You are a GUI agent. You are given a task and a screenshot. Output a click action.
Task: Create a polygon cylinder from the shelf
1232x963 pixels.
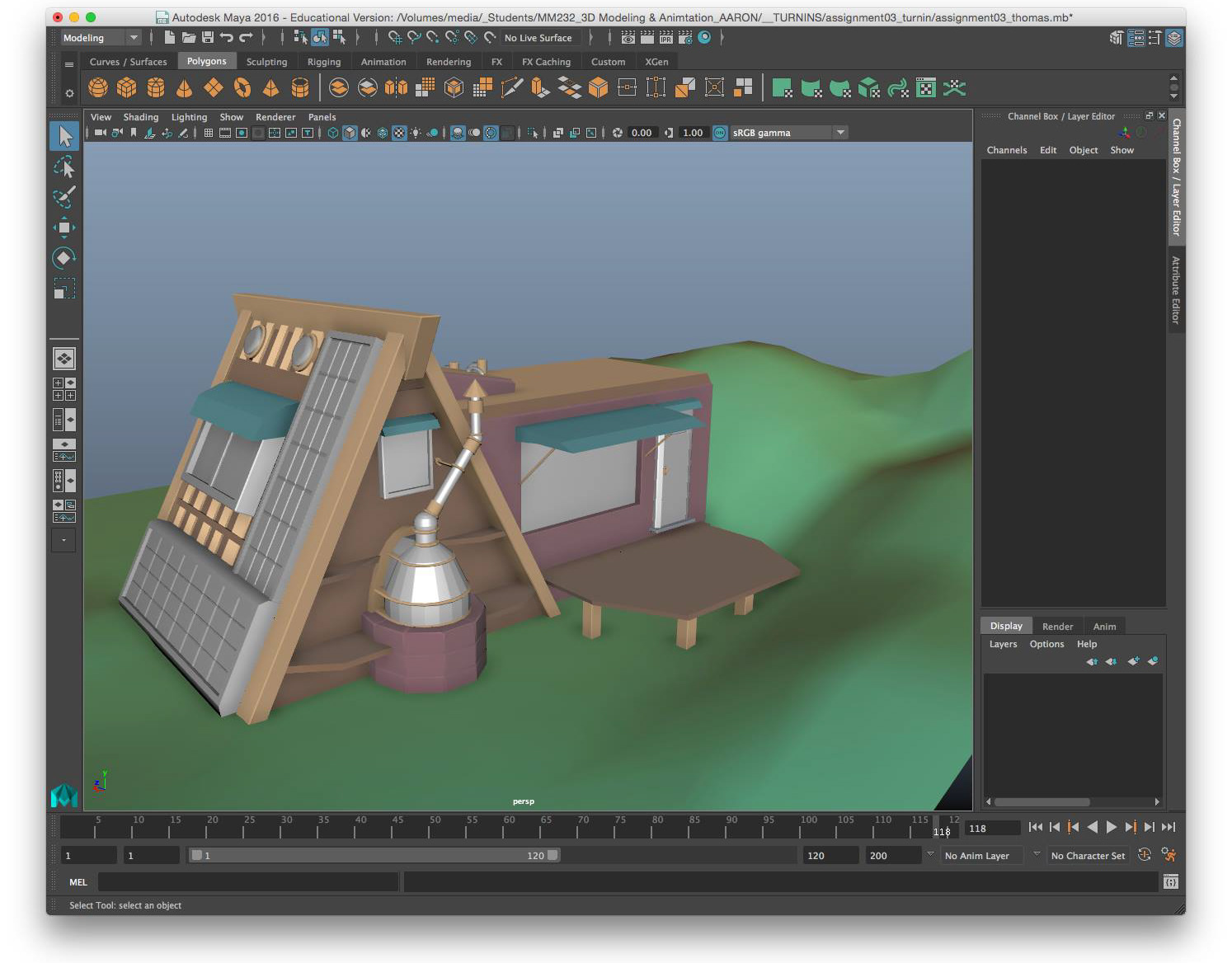[156, 87]
